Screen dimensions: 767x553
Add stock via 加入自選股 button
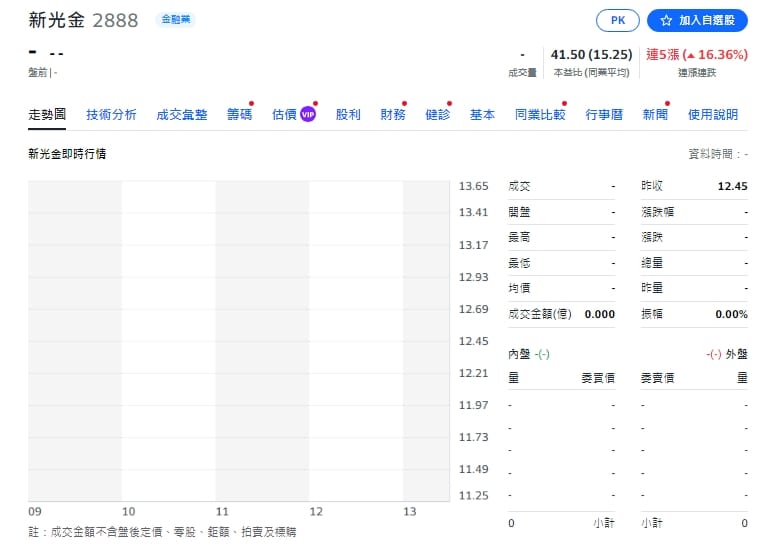coord(697,21)
